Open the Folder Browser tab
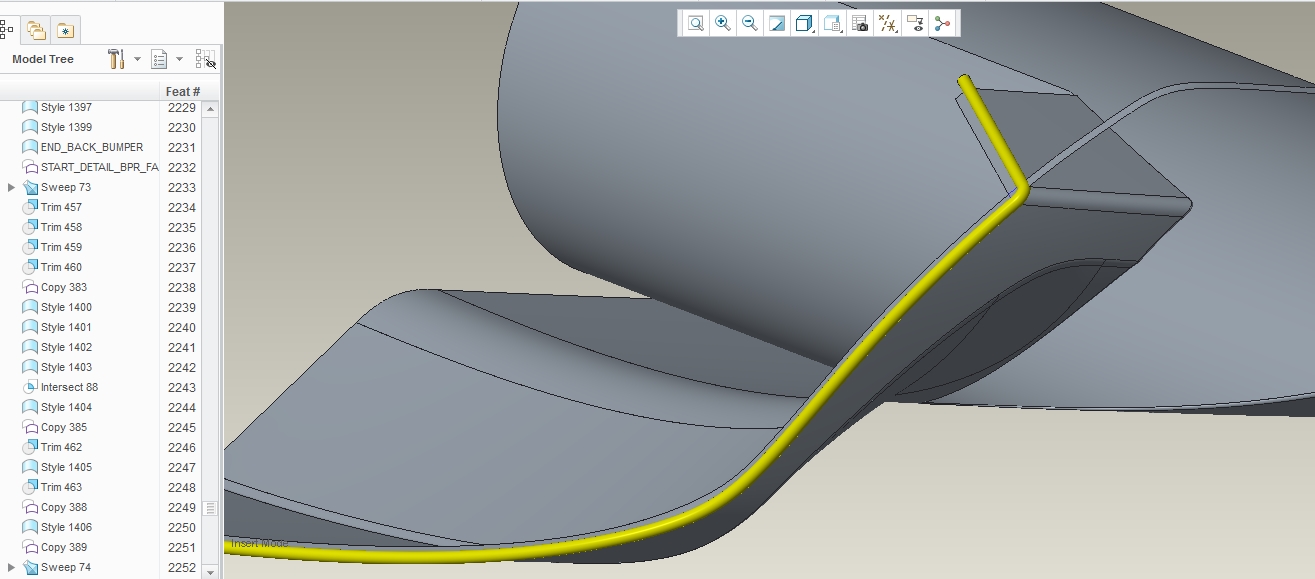The width and height of the screenshot is (1315, 579). point(36,30)
